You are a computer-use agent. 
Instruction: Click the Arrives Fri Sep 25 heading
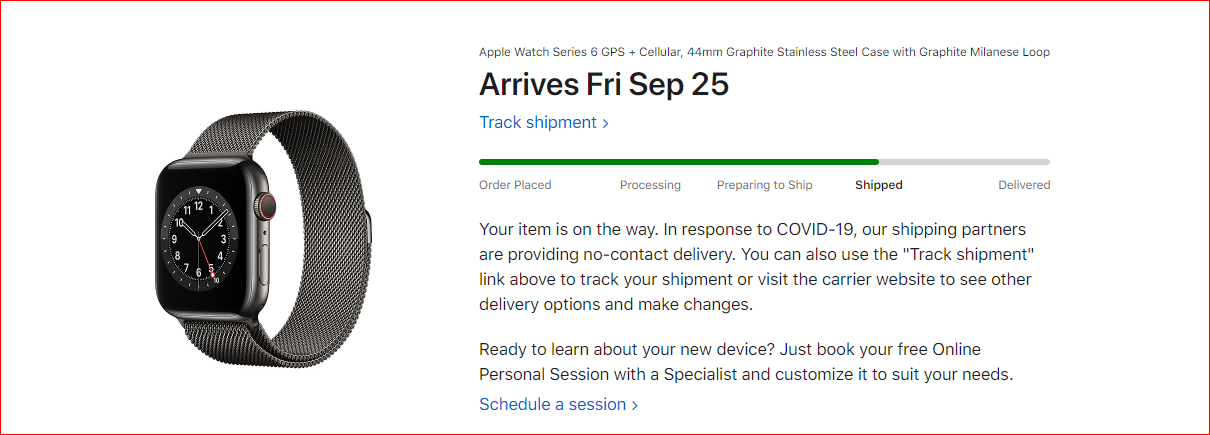(604, 85)
